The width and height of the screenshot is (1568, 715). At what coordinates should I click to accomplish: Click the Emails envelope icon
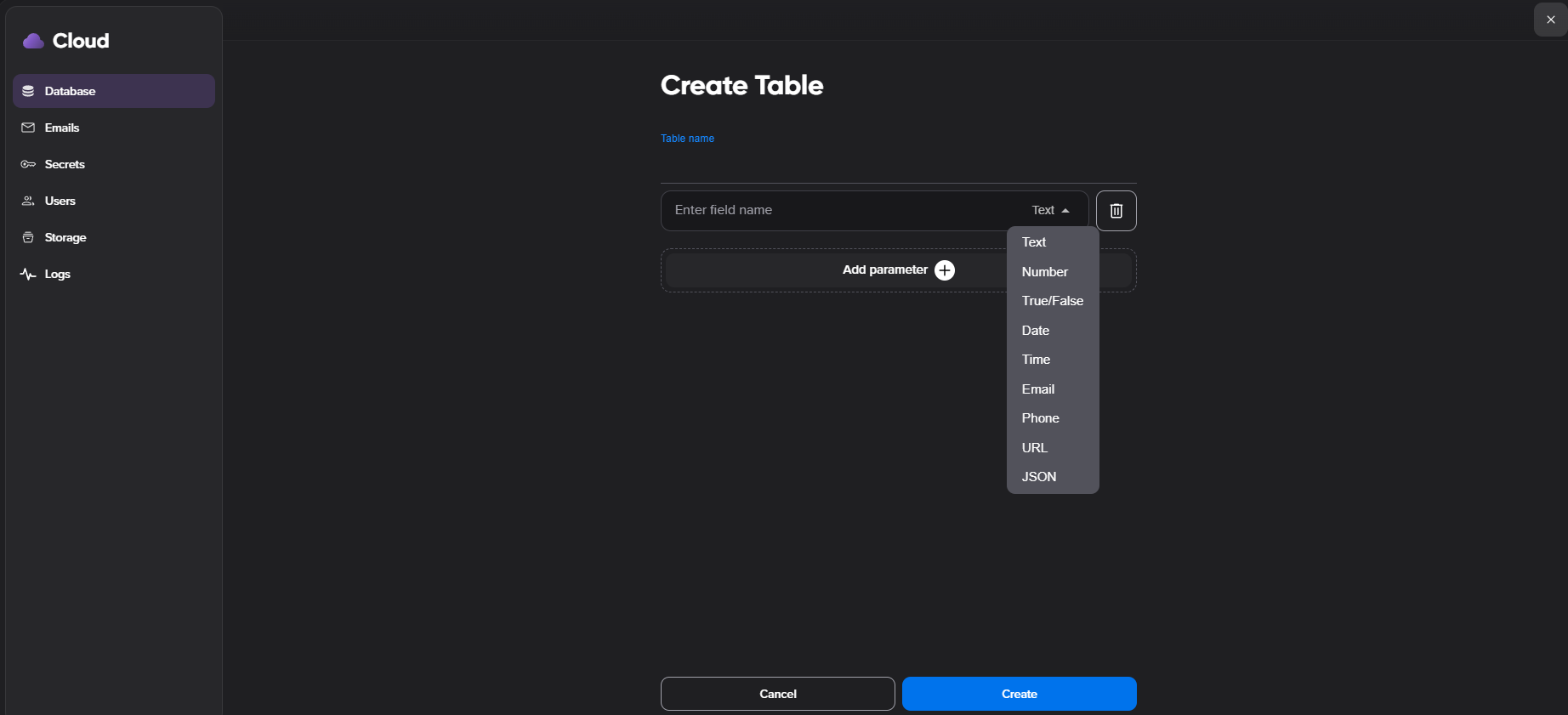[28, 128]
